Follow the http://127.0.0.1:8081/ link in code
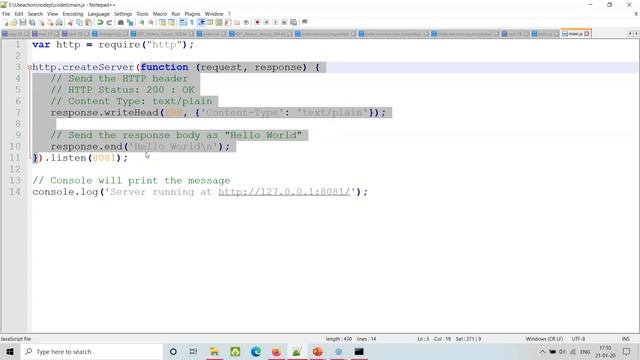 click(284, 192)
